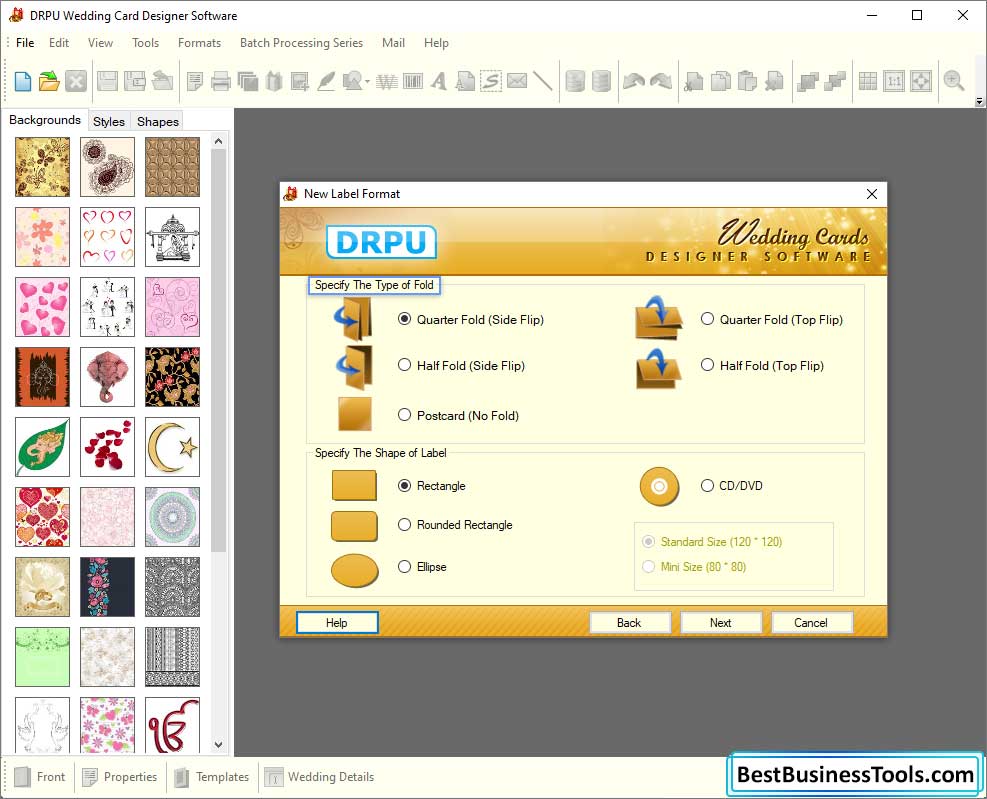Click the Save floppy disk toolbar icon
The width and height of the screenshot is (987, 799).
click(x=107, y=81)
